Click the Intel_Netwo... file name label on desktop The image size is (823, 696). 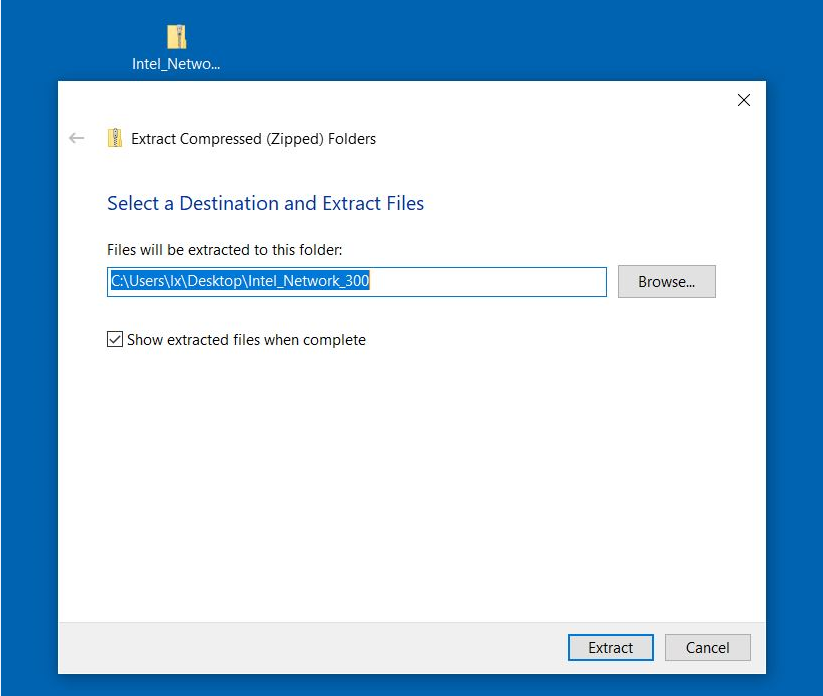coord(176,64)
